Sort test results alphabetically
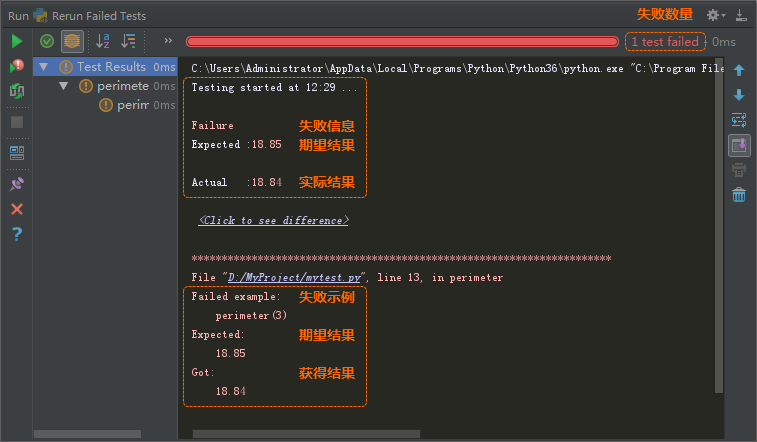 click(x=102, y=41)
